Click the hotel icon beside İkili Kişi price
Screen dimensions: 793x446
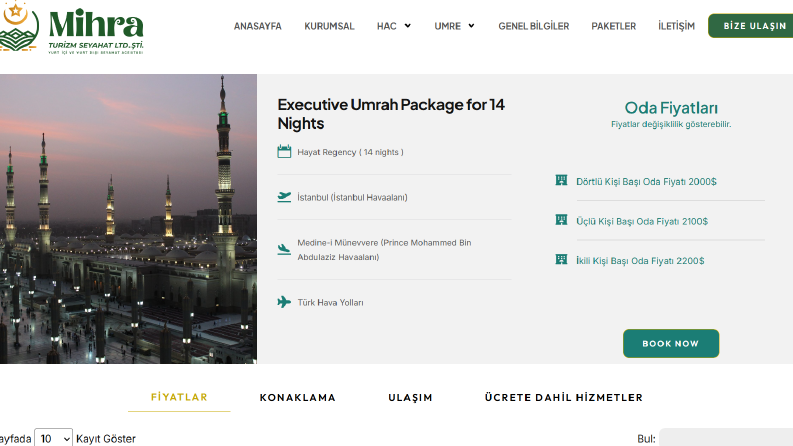(x=561, y=259)
